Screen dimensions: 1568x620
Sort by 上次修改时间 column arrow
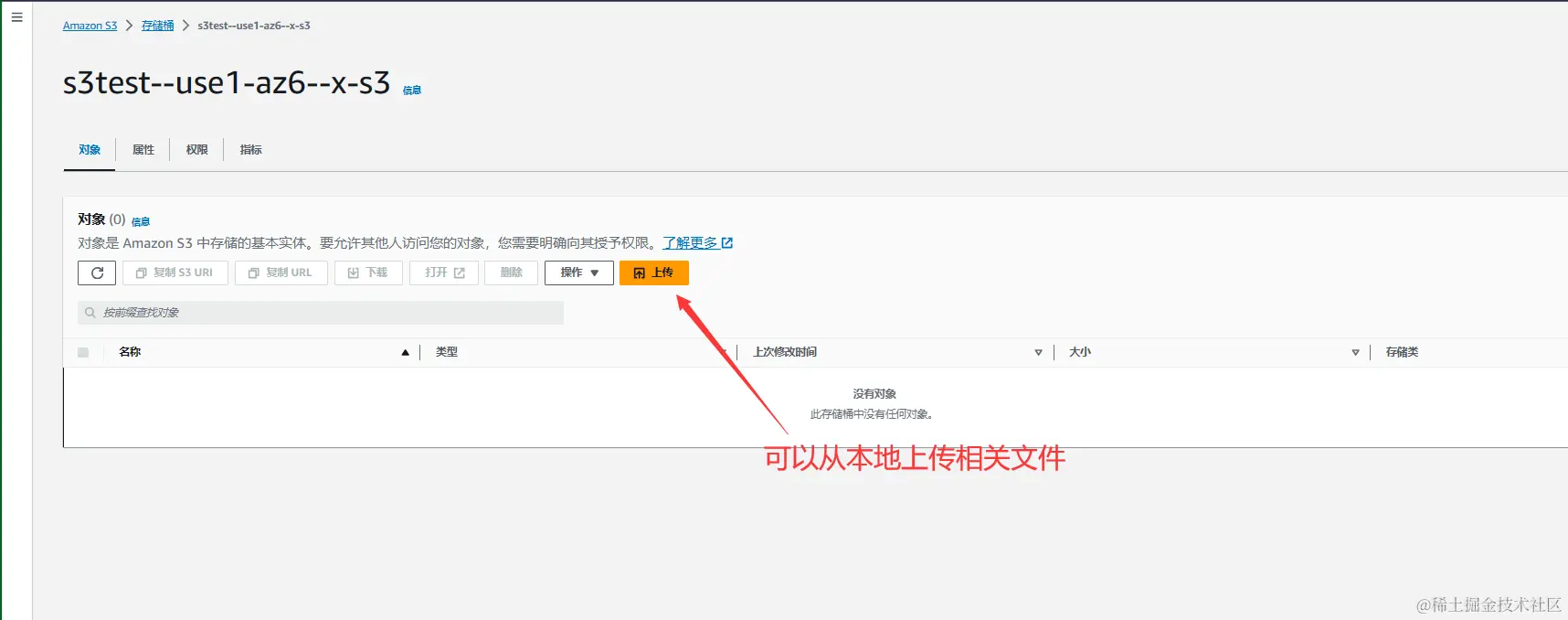(x=1038, y=352)
